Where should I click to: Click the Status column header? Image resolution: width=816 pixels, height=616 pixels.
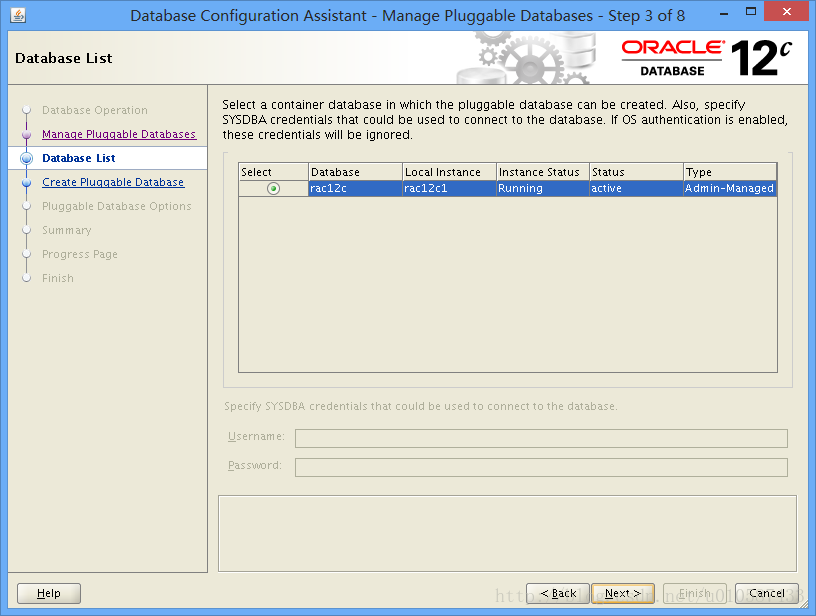pos(636,172)
